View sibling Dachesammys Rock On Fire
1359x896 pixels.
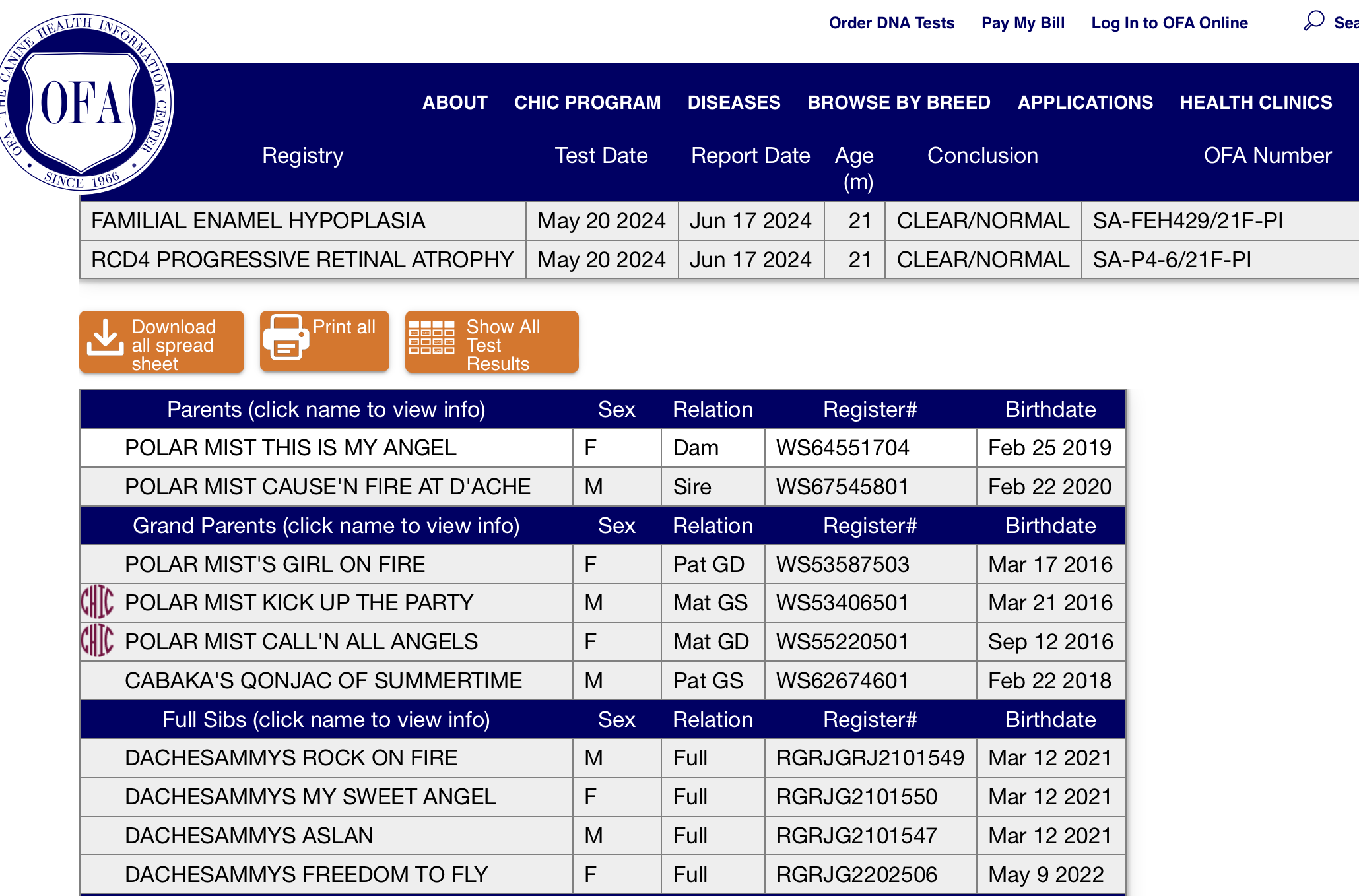(291, 758)
